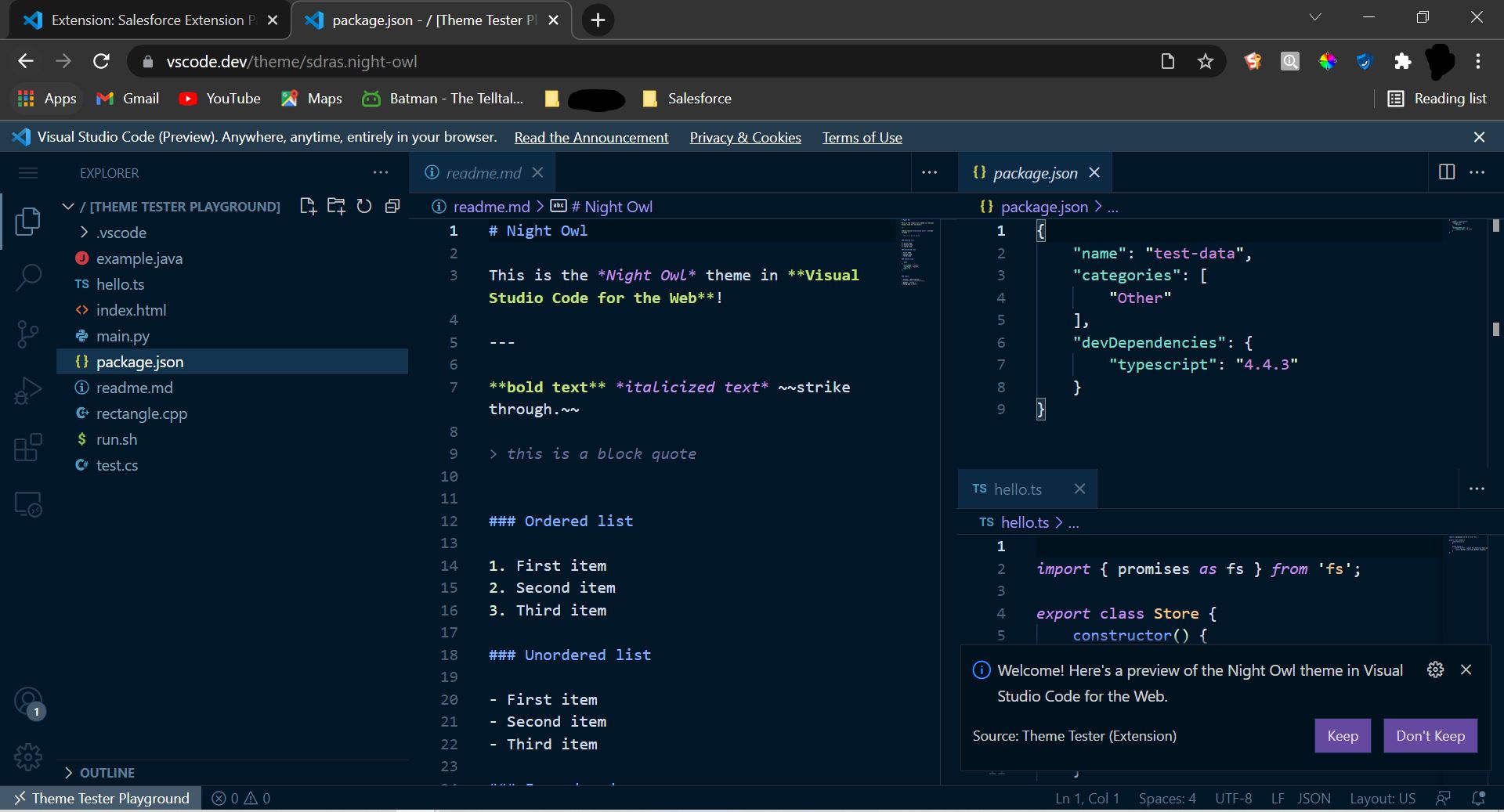Viewport: 1504px width, 812px height.
Task: Reload the browser page
Action: [x=101, y=61]
